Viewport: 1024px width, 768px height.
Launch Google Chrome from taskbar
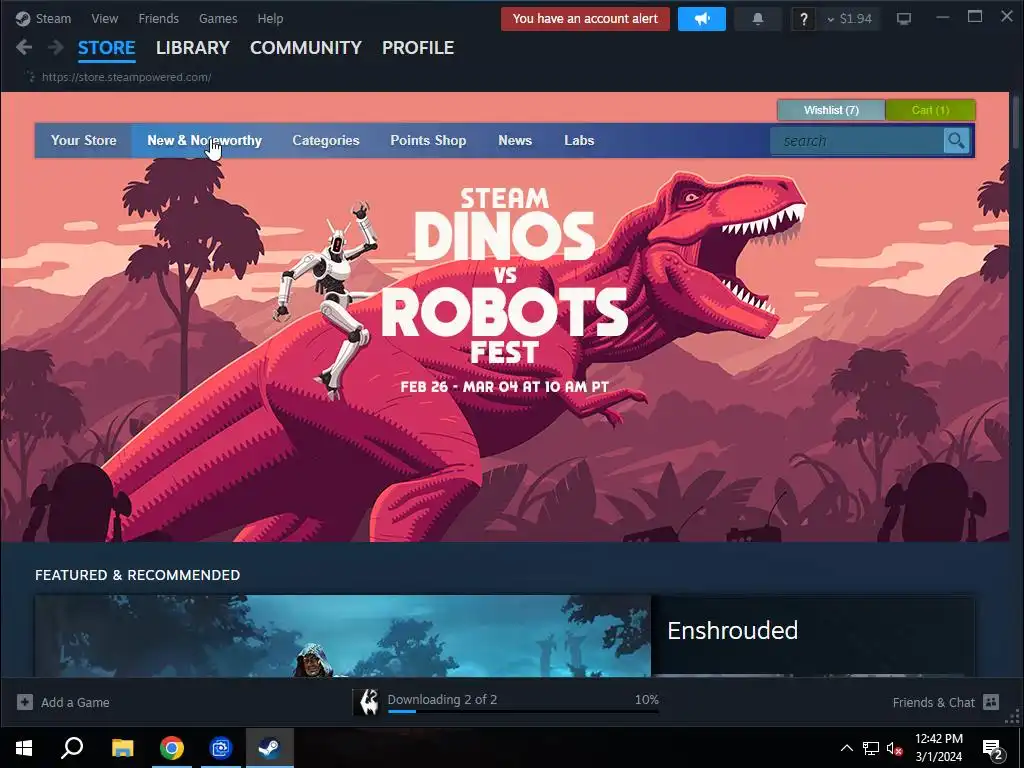click(172, 748)
